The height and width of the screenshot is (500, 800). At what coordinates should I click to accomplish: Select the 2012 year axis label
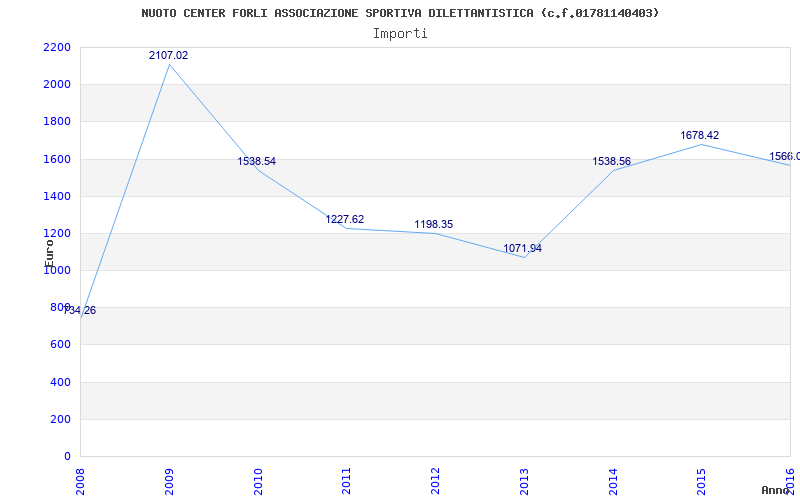pyautogui.click(x=436, y=482)
